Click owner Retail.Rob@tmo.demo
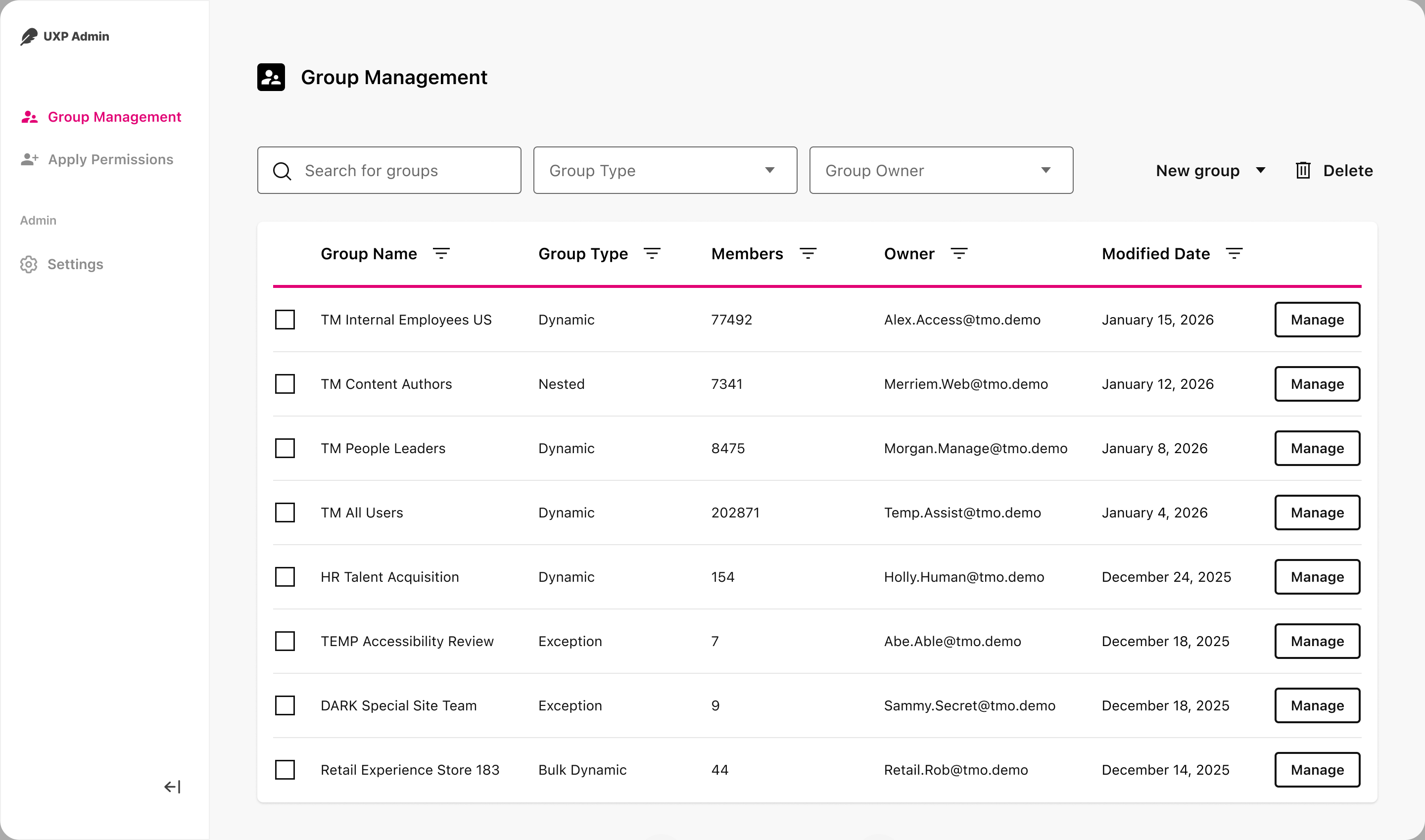 pos(955,770)
